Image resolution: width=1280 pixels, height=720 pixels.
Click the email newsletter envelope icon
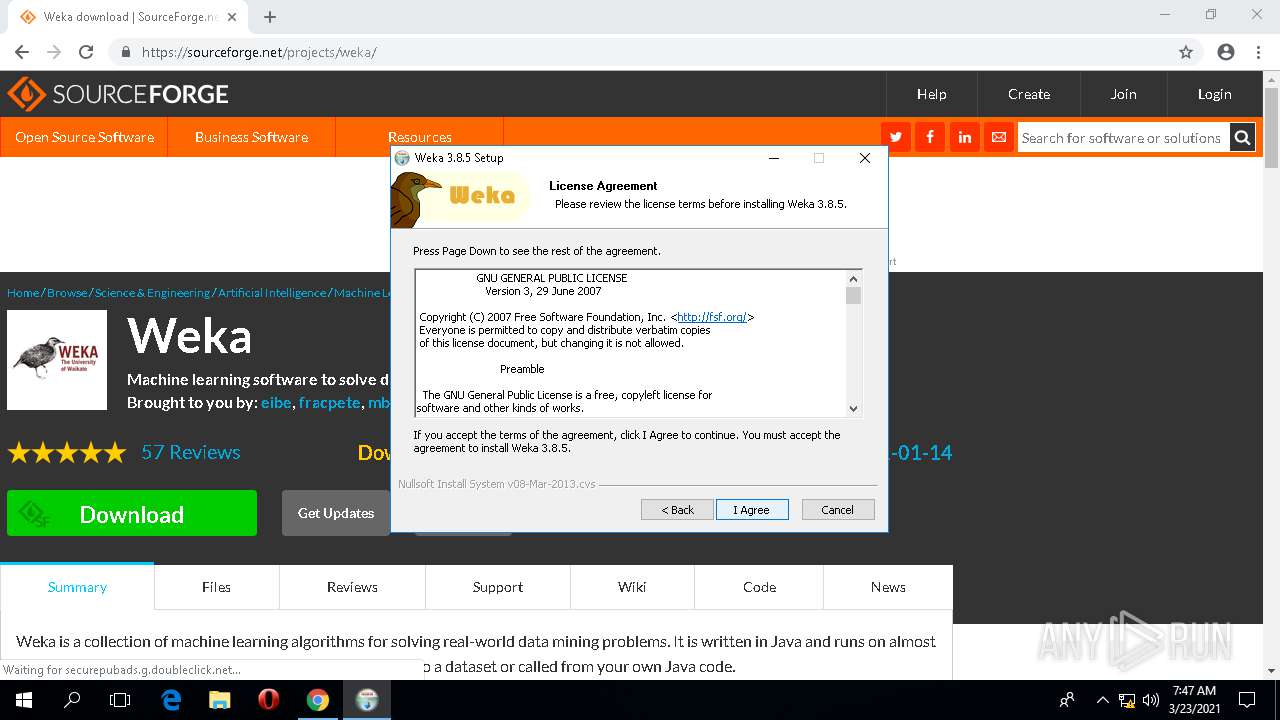pyautogui.click(x=998, y=137)
